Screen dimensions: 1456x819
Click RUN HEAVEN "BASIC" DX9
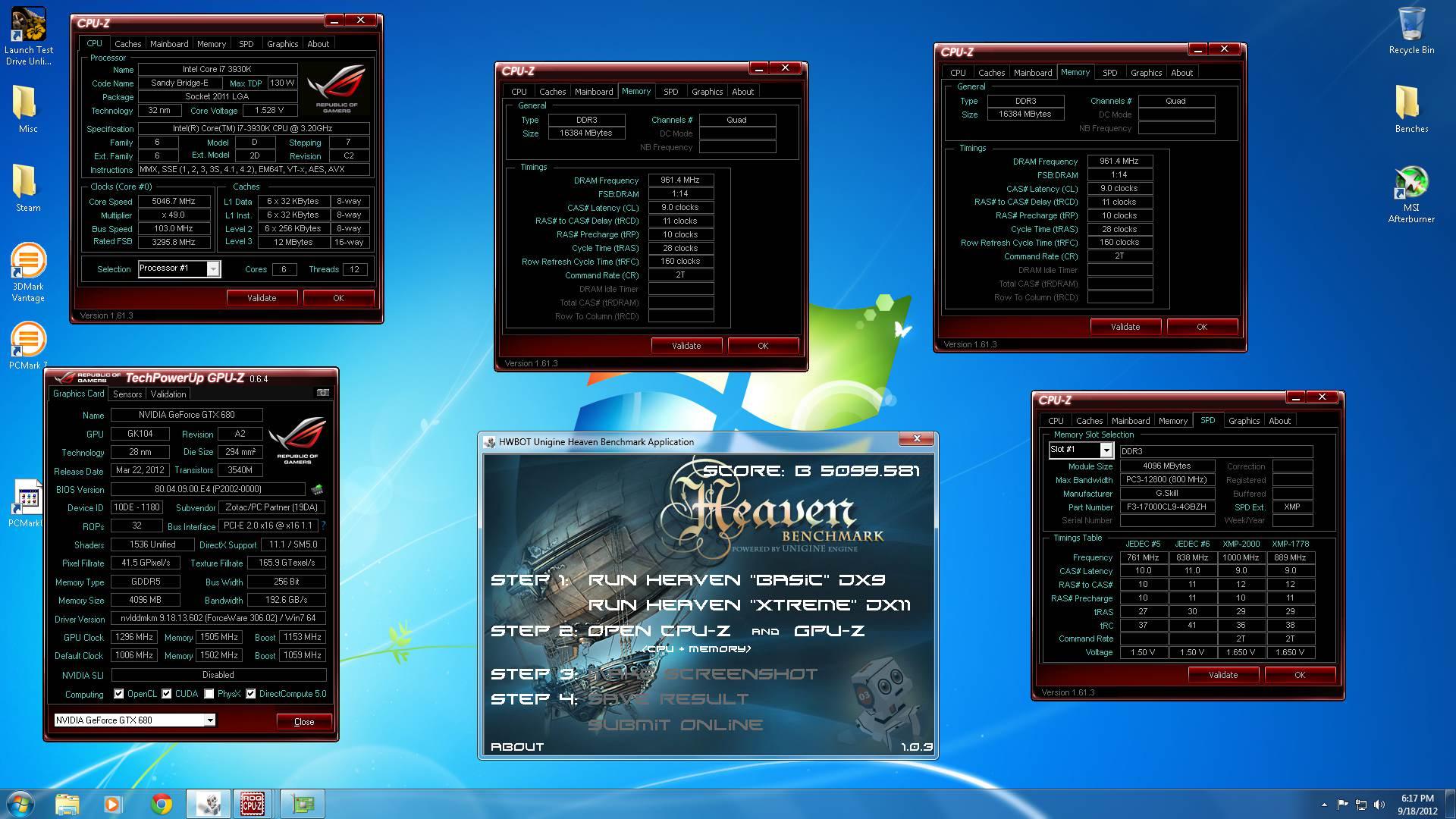pos(737,580)
